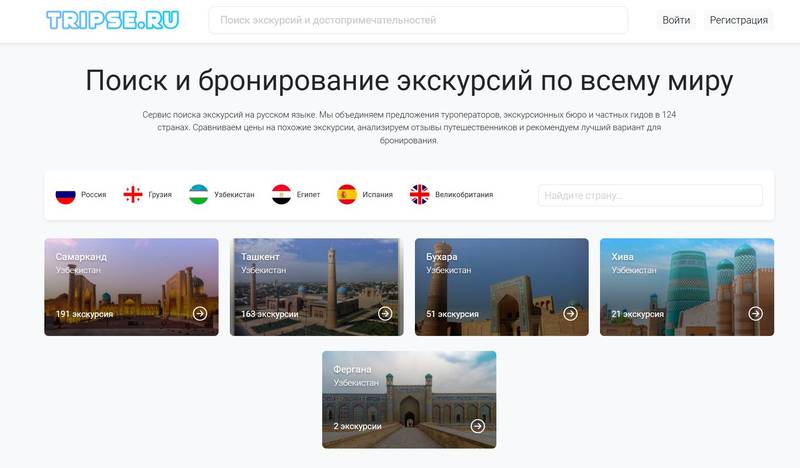Select the Russia flag icon
The height and width of the screenshot is (468, 800).
[x=66, y=195]
